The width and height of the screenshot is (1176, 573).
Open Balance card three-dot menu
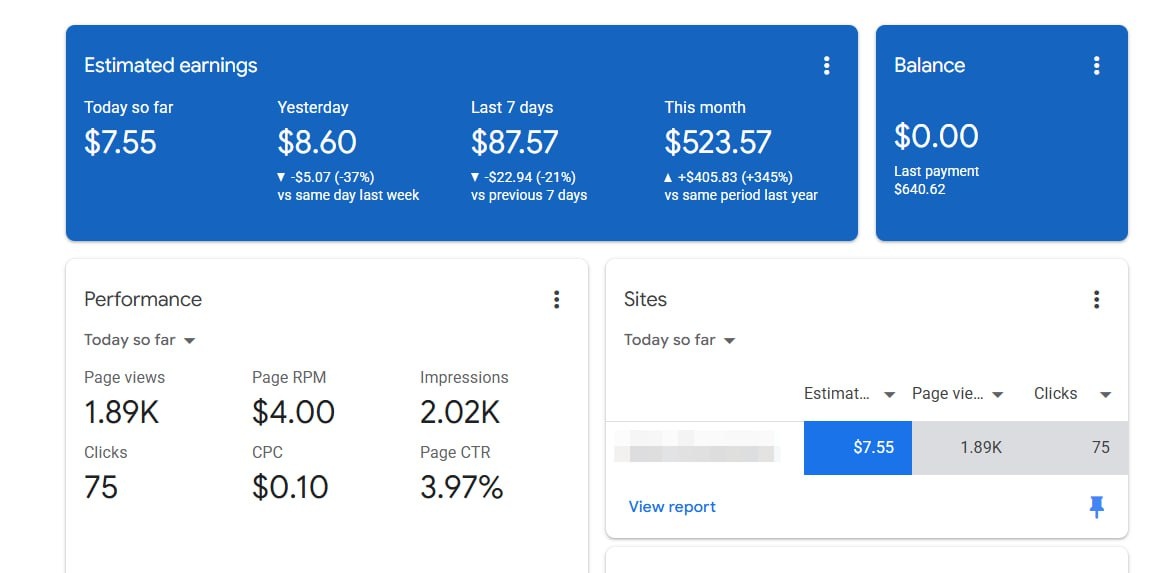click(1096, 66)
